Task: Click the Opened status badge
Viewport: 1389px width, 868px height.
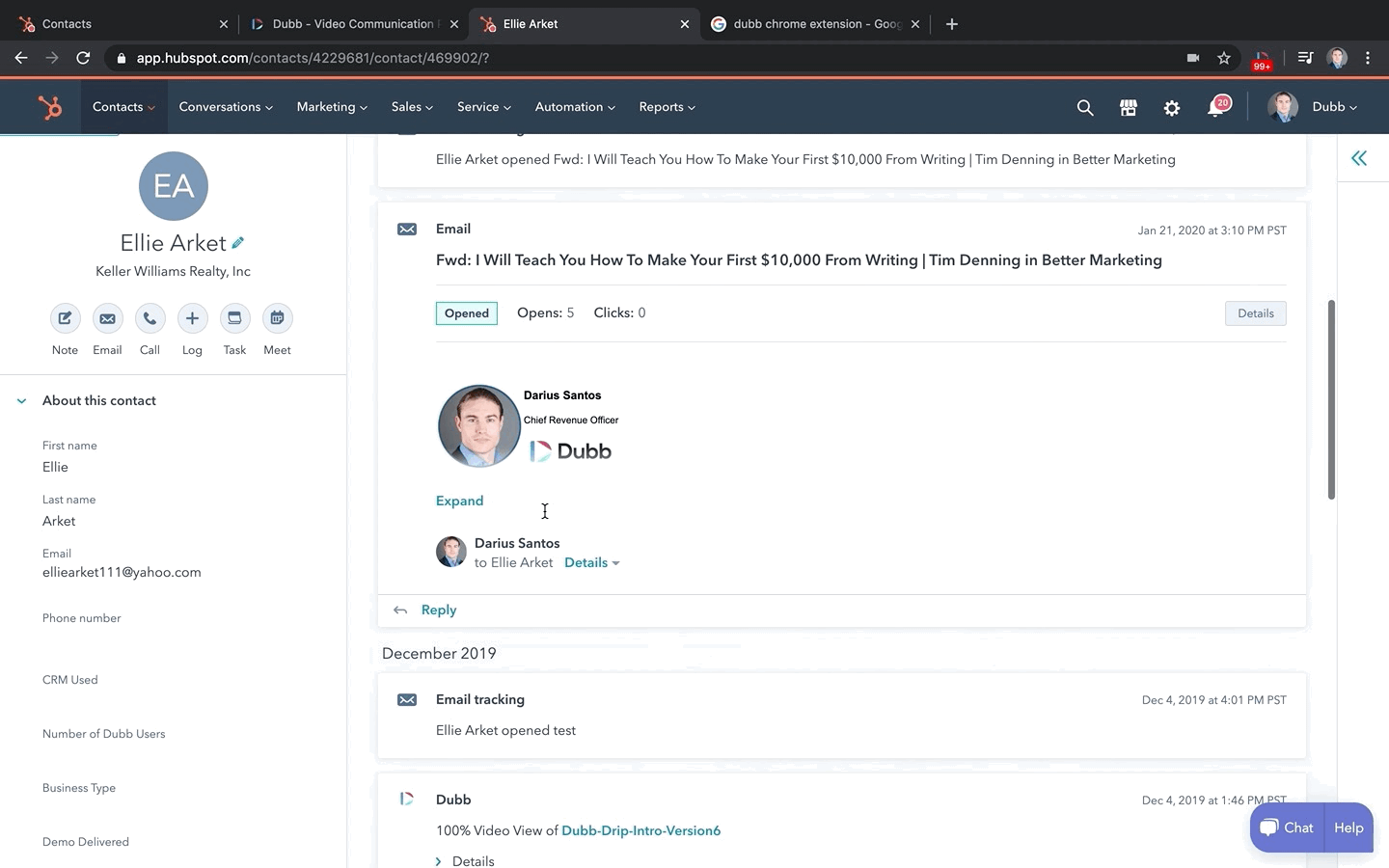Action: coord(467,313)
